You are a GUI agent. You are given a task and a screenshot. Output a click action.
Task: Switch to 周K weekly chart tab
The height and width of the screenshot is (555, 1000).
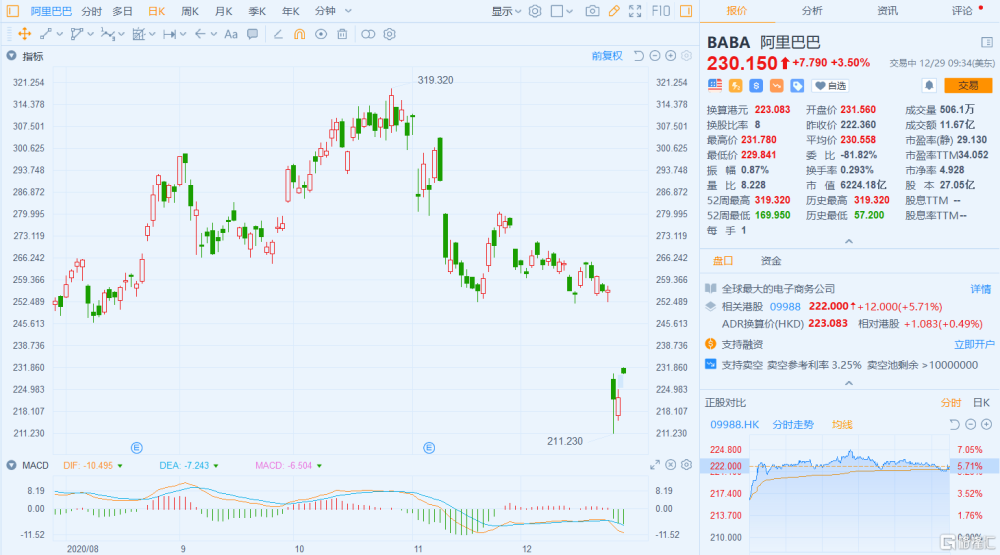click(189, 11)
